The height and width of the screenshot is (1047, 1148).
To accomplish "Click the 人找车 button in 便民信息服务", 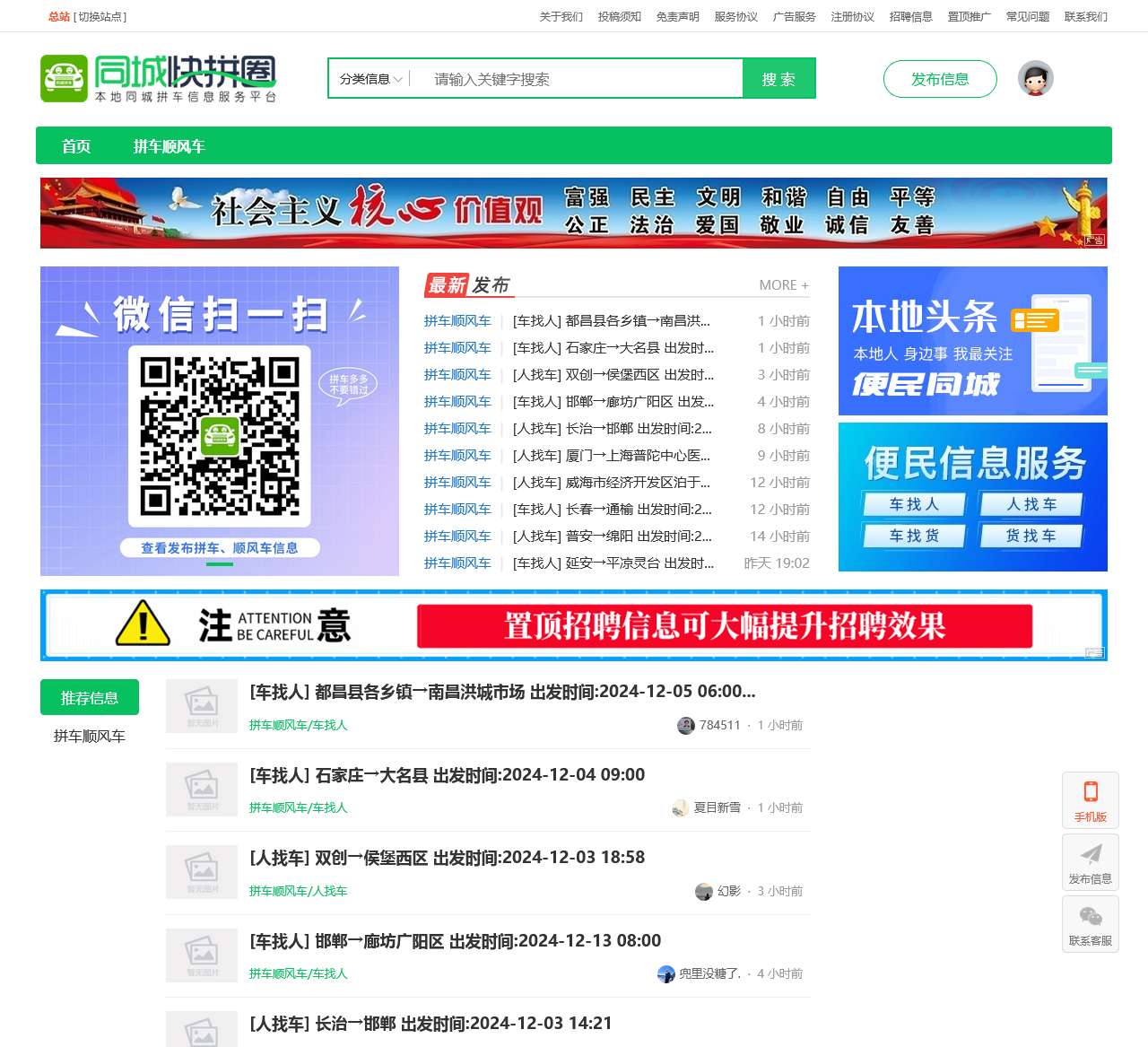I will 1031,504.
